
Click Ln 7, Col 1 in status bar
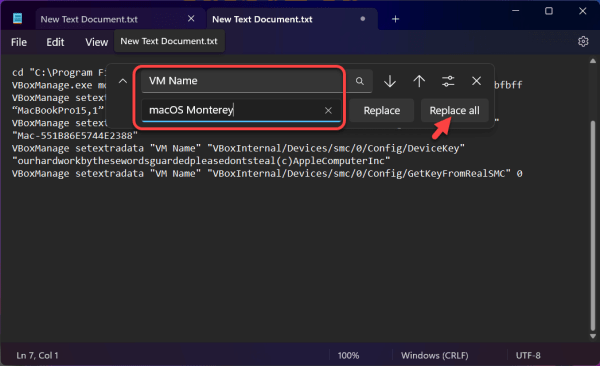point(37,356)
